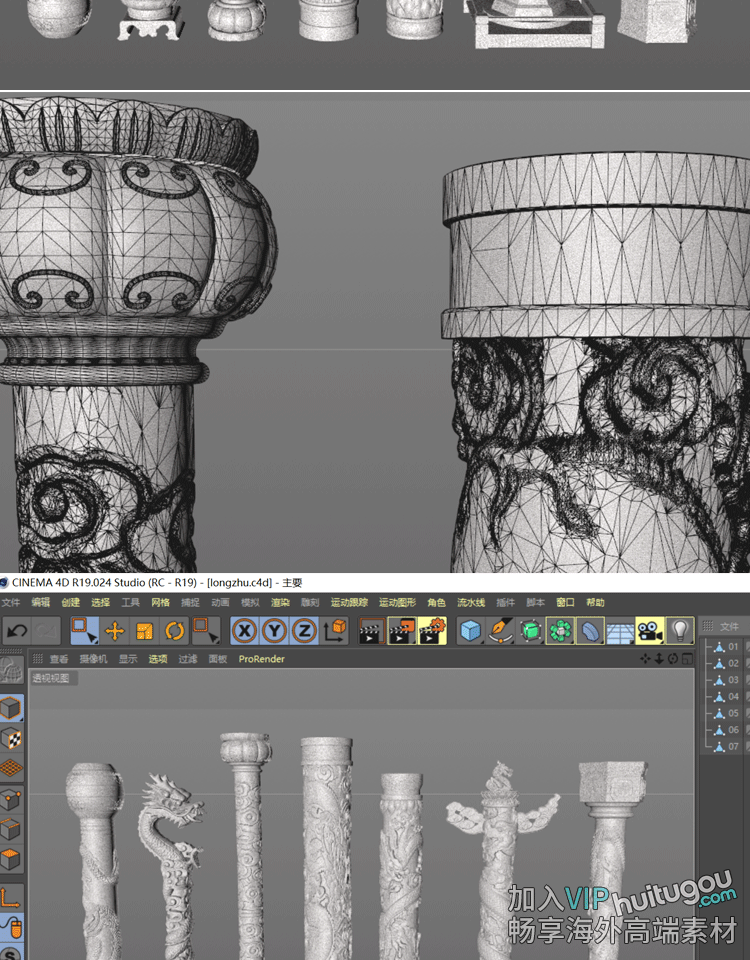The image size is (750, 960).
Task: Toggle Y axis lock
Action: [x=275, y=631]
